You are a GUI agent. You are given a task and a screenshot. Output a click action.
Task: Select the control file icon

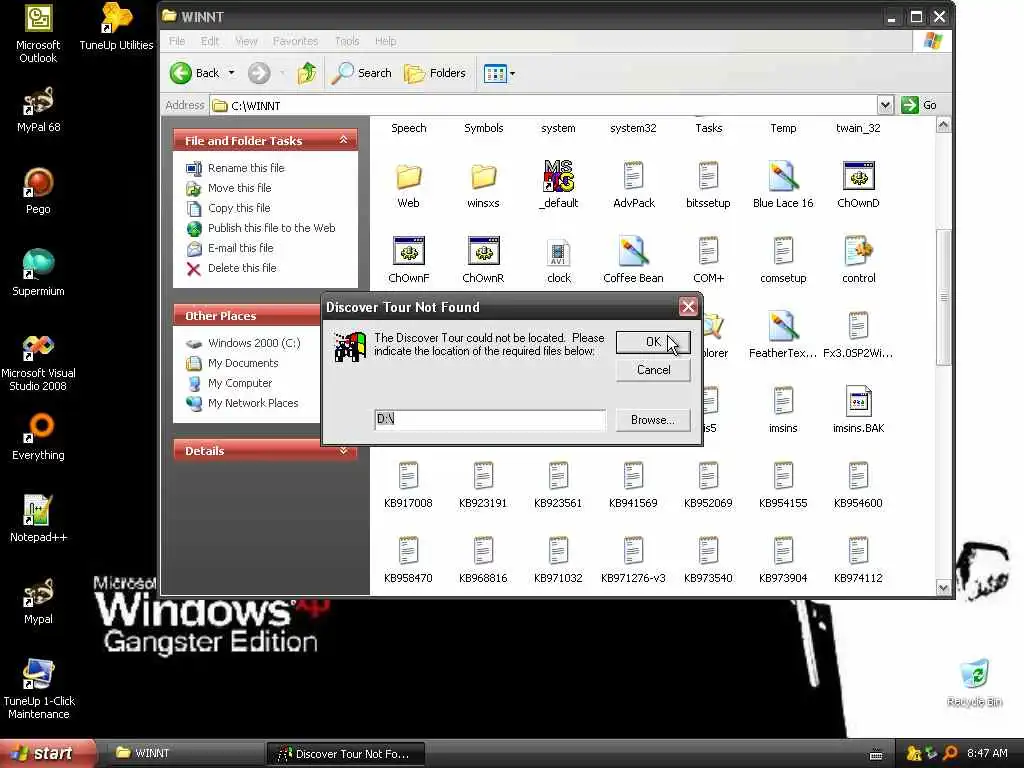858,260
